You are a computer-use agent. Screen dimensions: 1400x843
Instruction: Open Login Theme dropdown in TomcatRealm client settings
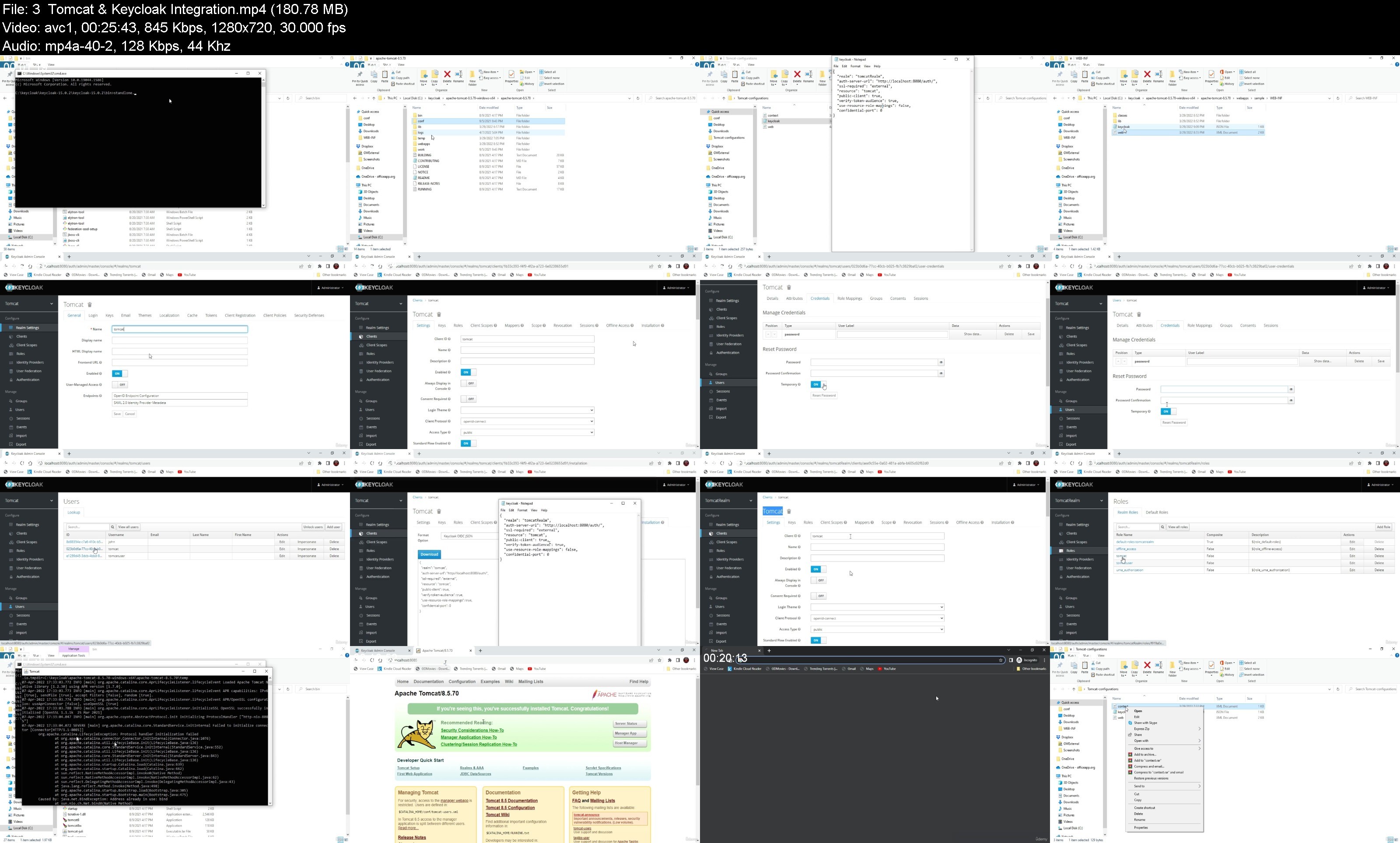click(877, 607)
